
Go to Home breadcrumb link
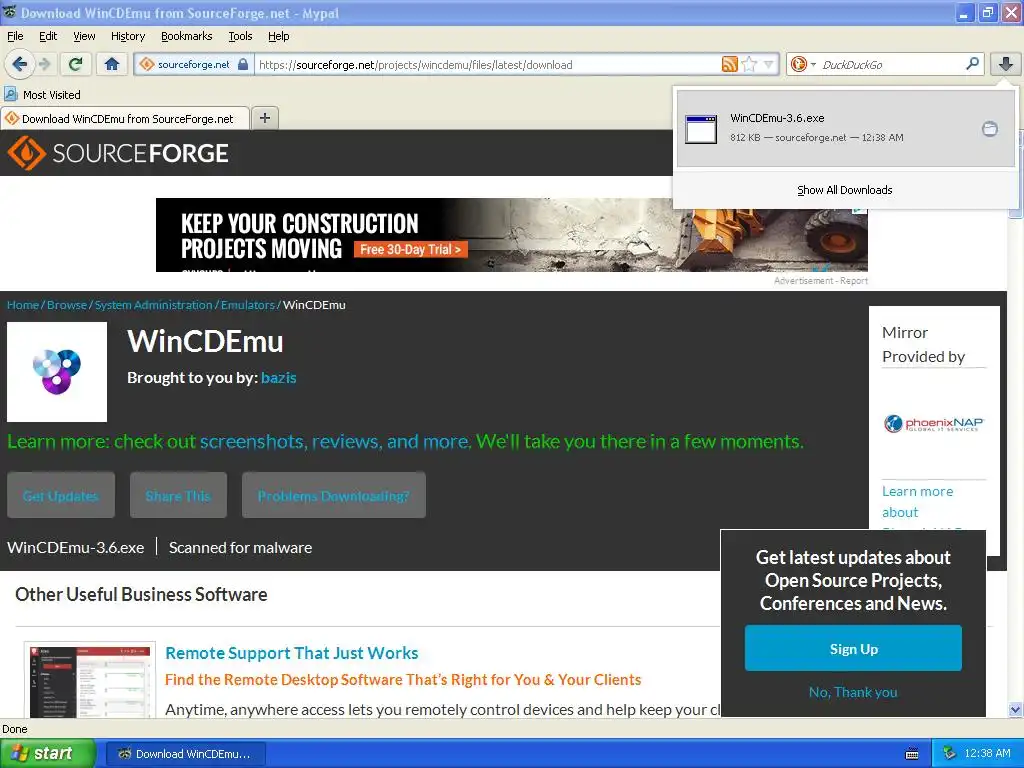[23, 305]
